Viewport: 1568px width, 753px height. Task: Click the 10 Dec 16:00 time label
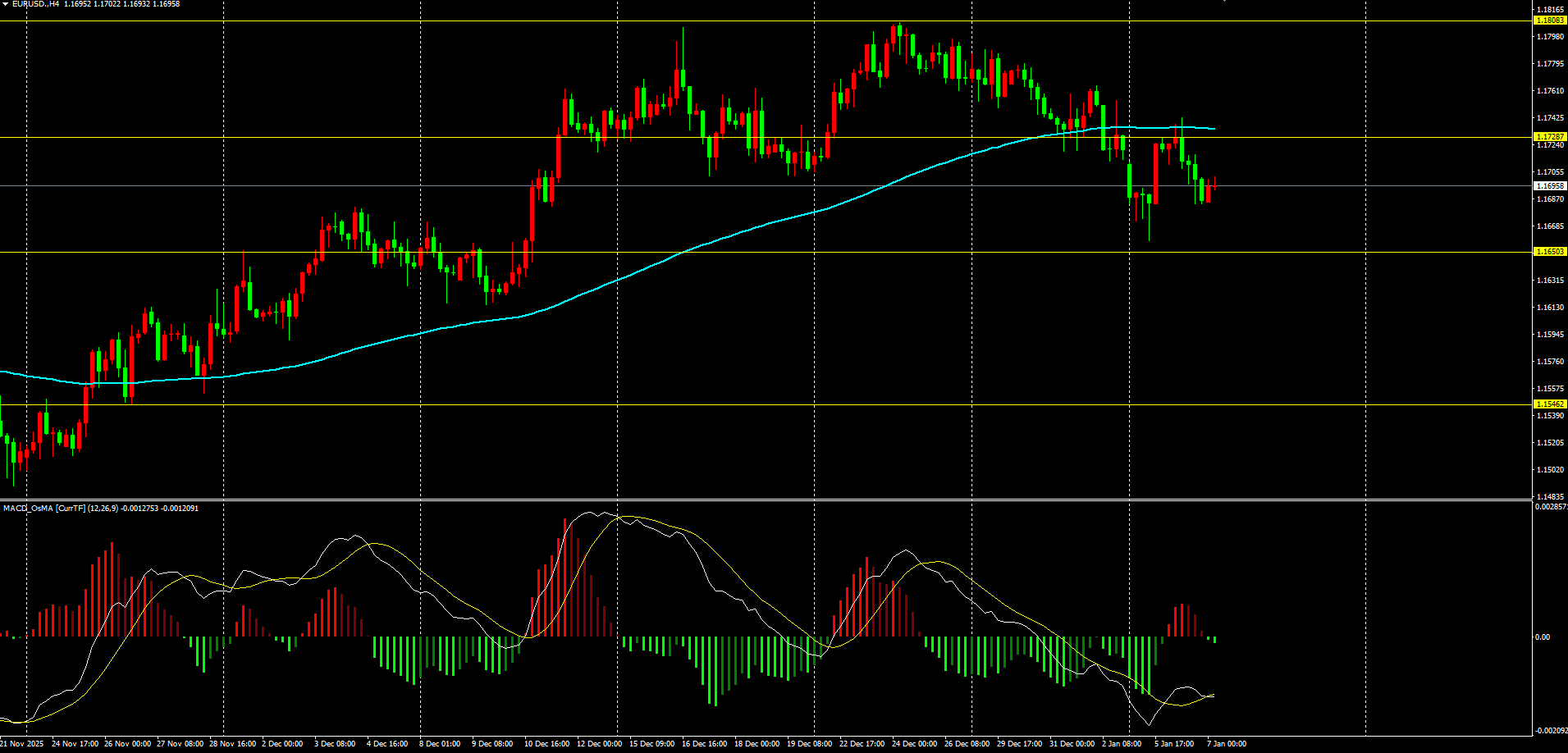[546, 744]
